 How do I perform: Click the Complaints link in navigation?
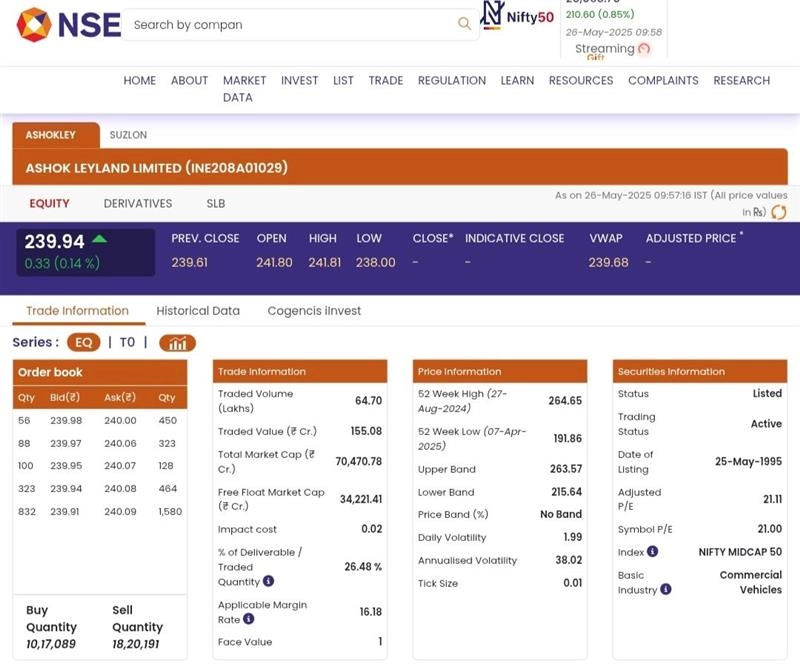point(663,80)
